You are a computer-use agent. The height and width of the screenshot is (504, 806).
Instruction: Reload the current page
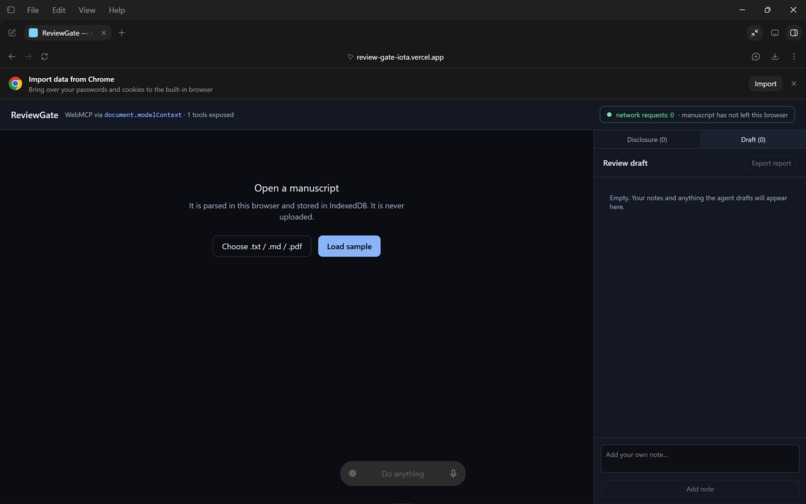click(45, 57)
